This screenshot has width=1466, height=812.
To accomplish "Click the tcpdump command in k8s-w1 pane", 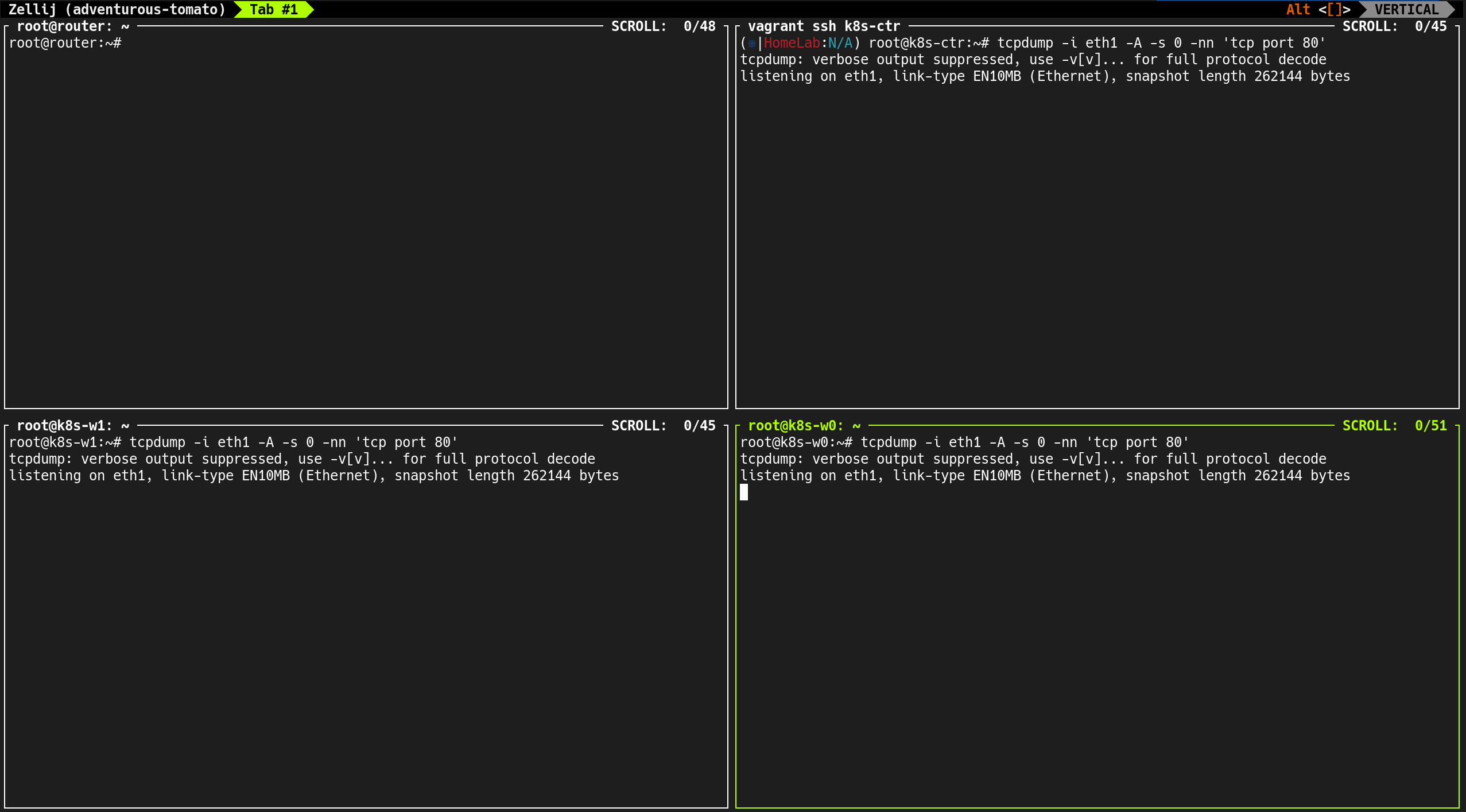I will 293,442.
